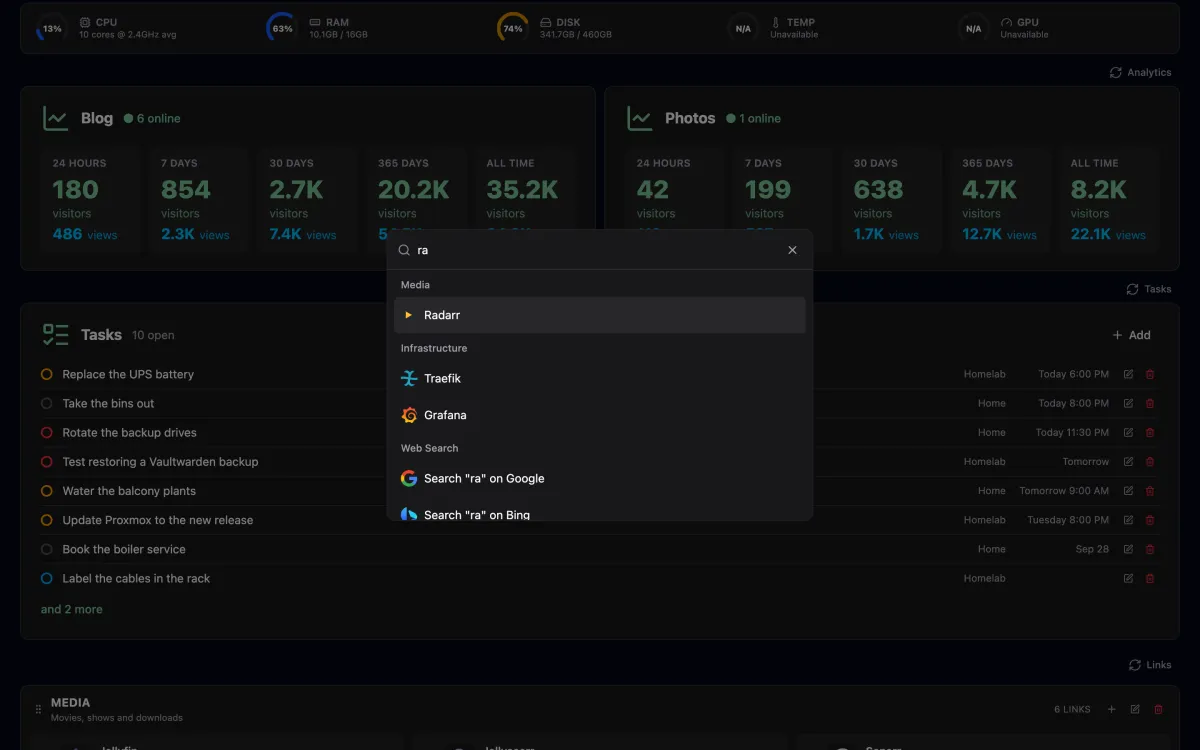The height and width of the screenshot is (750, 1200).
Task: Click Blog "6 online" status
Action: click(x=152, y=118)
